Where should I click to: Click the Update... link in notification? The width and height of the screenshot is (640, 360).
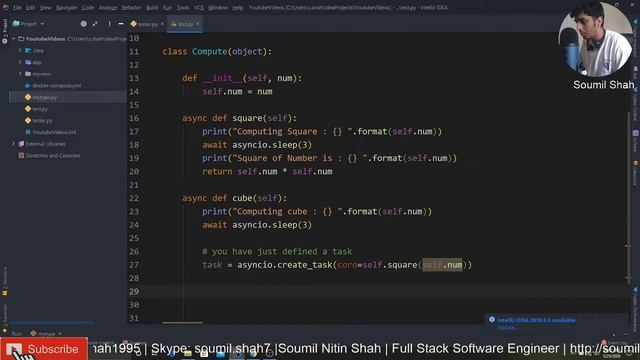507,327
